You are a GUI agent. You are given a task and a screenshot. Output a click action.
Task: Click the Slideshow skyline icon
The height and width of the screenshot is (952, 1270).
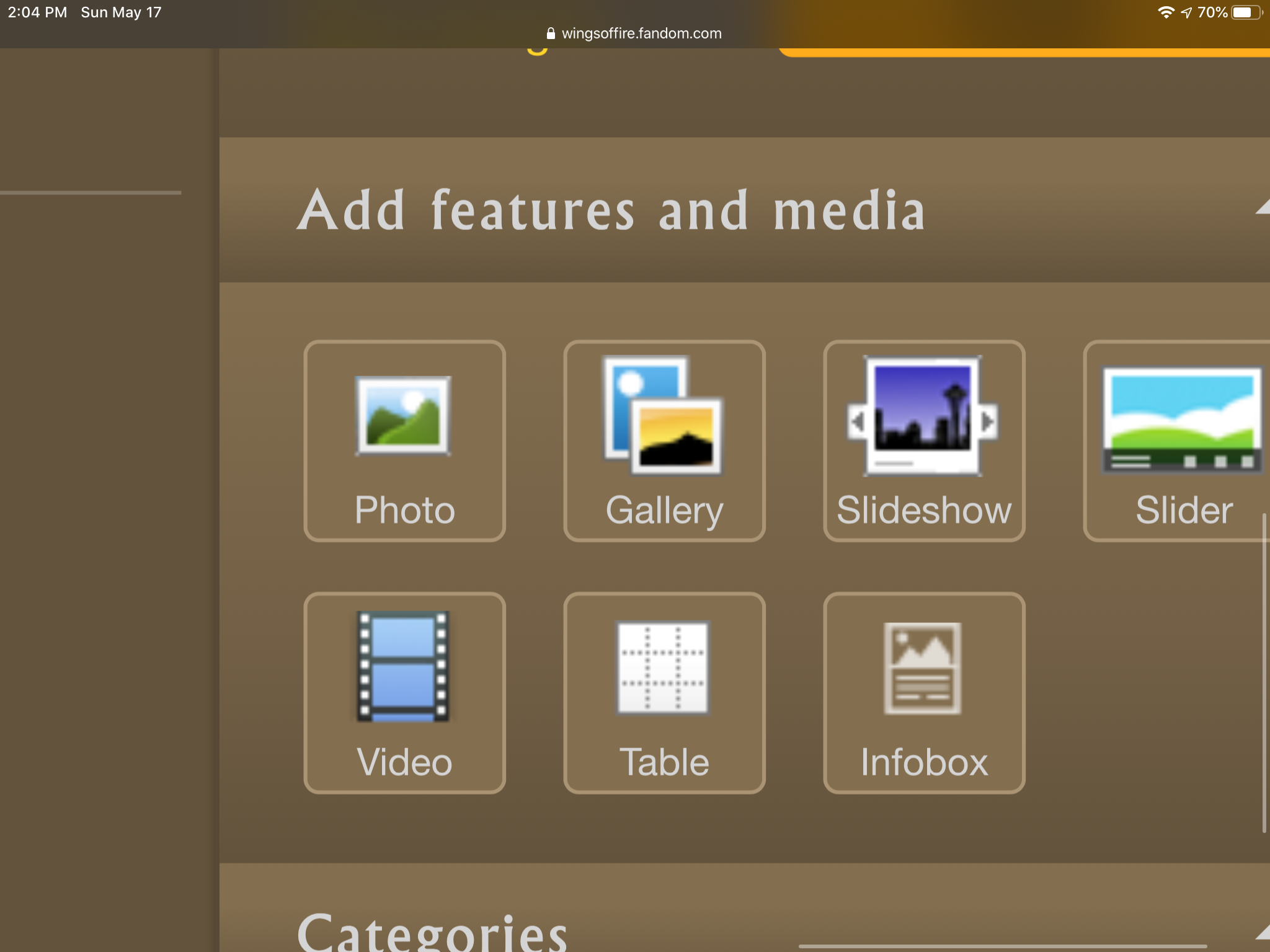click(923, 416)
